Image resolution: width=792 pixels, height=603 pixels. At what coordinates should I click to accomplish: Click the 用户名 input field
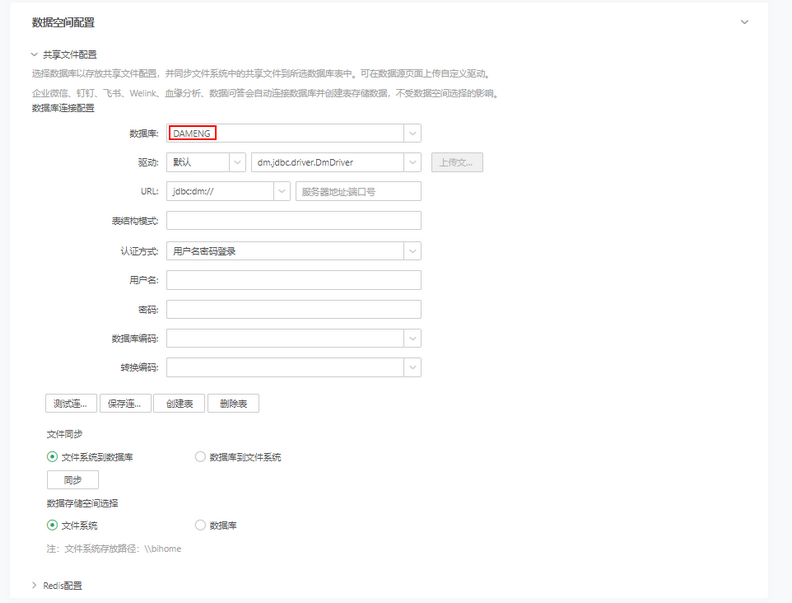(293, 280)
